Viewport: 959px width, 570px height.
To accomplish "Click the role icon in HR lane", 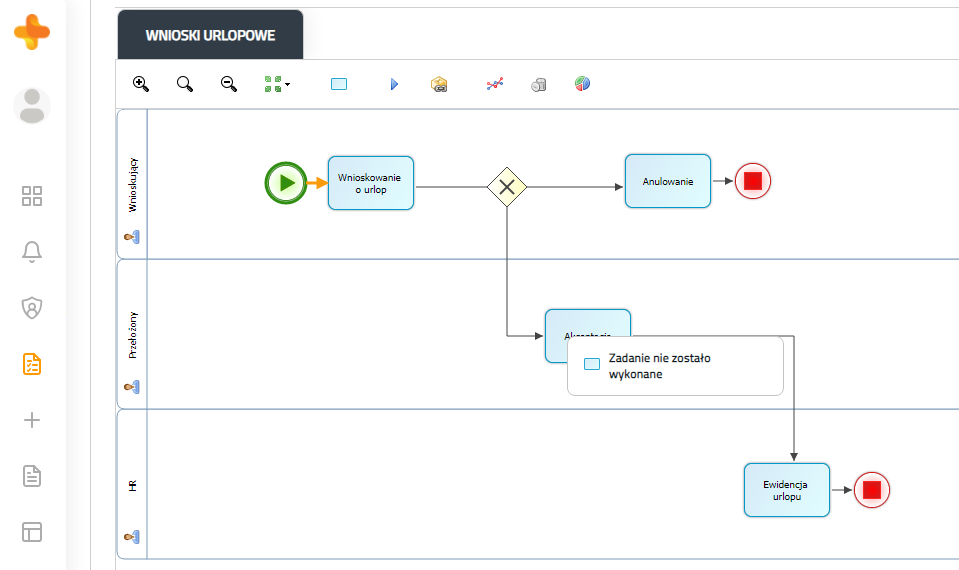I will [131, 537].
